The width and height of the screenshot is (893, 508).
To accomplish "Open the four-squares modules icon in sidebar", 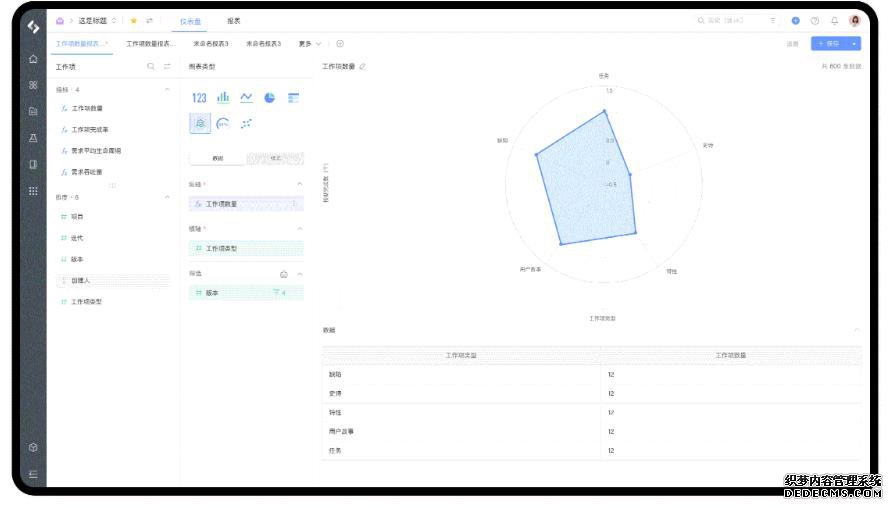I will [33, 85].
